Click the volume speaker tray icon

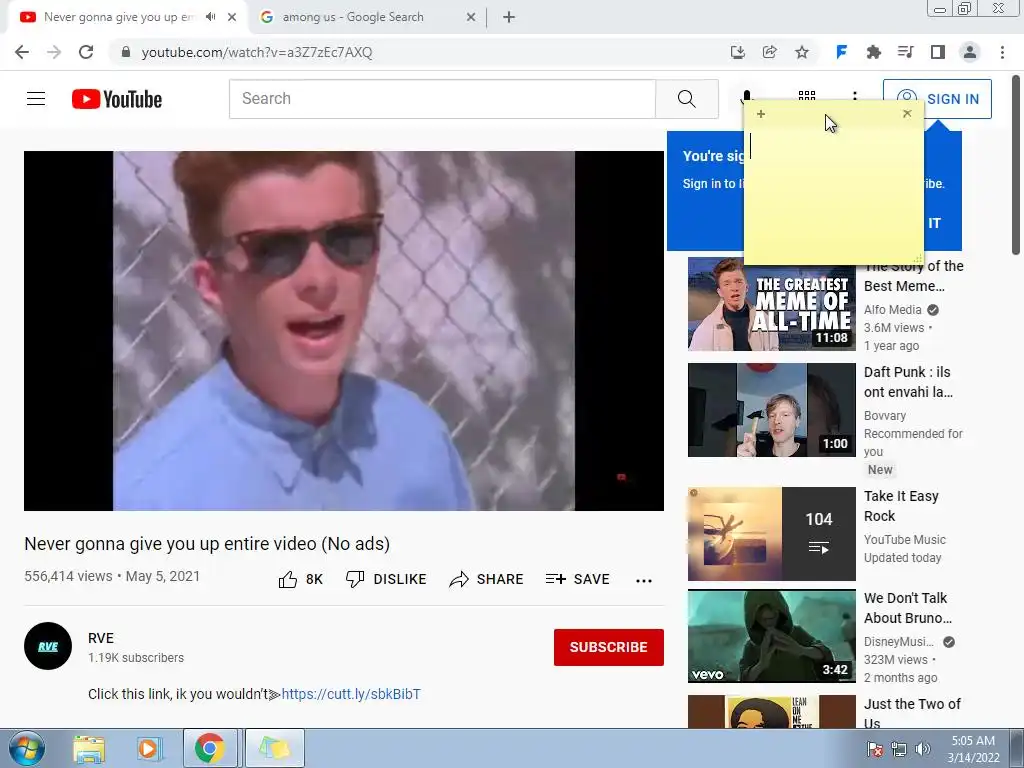pos(923,749)
